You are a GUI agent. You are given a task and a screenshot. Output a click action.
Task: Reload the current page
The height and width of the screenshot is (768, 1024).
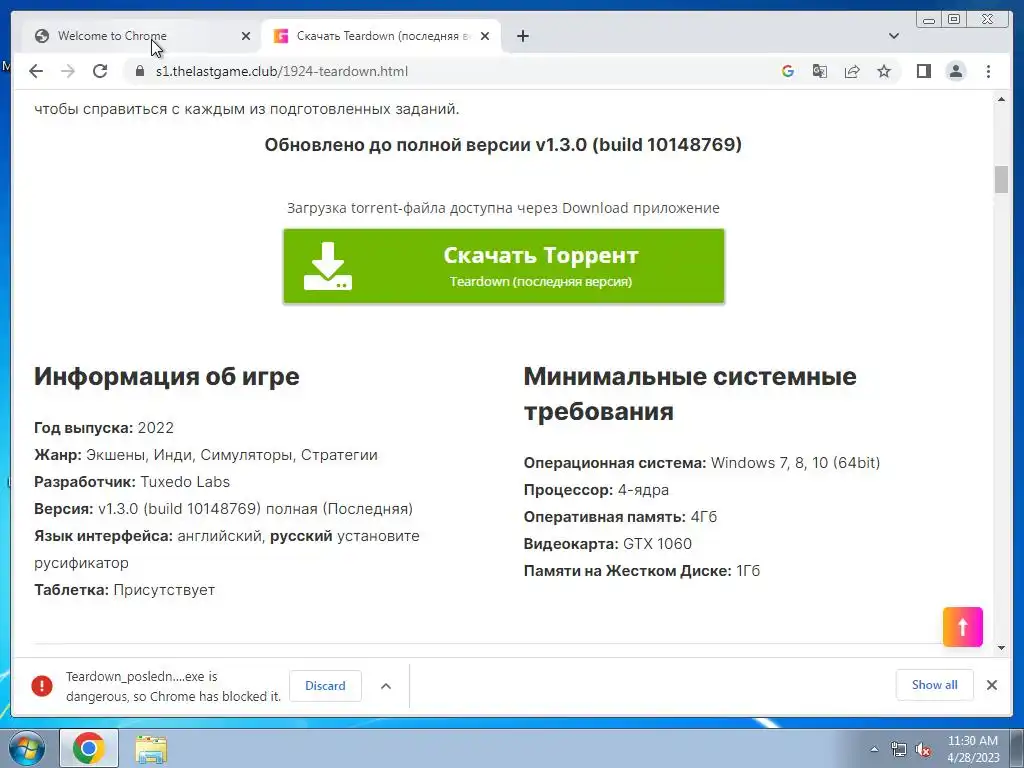[x=100, y=71]
